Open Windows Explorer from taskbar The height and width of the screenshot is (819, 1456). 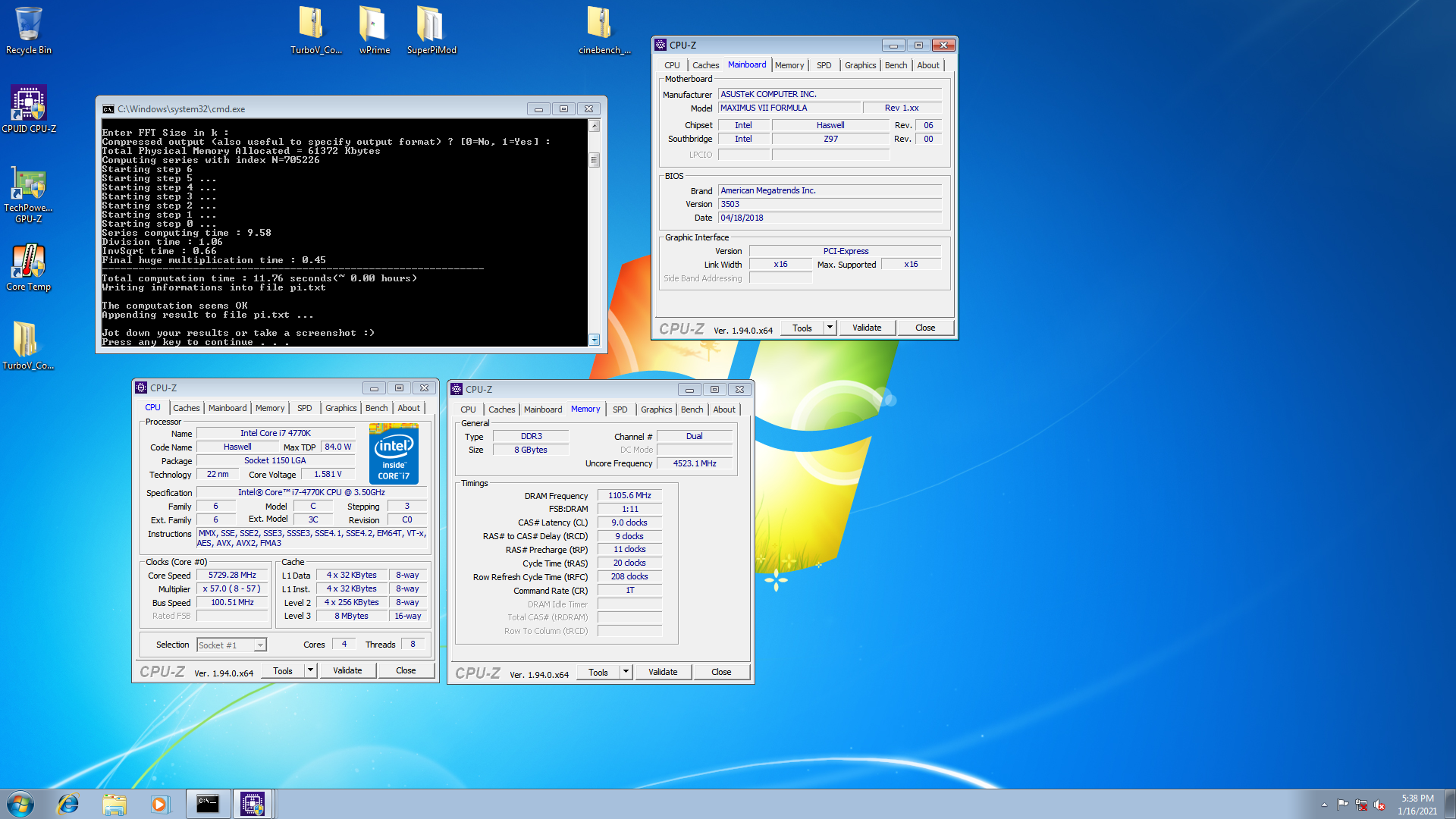tap(115, 804)
